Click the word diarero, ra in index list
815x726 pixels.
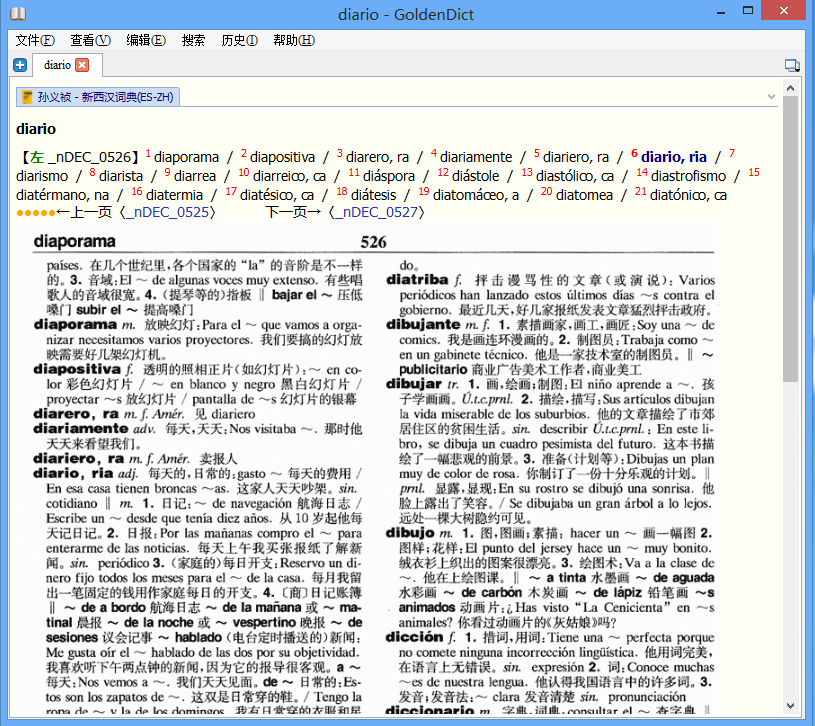point(377,157)
